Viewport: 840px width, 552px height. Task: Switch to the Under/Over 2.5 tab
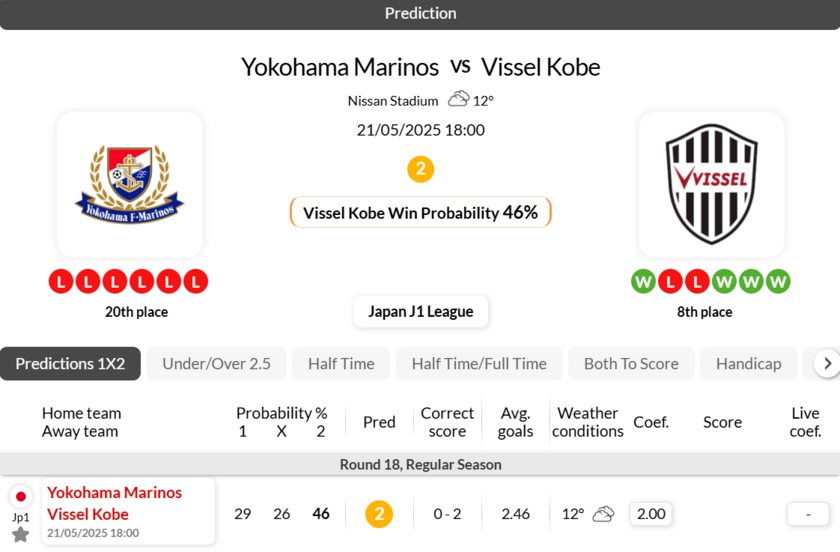[x=216, y=364]
